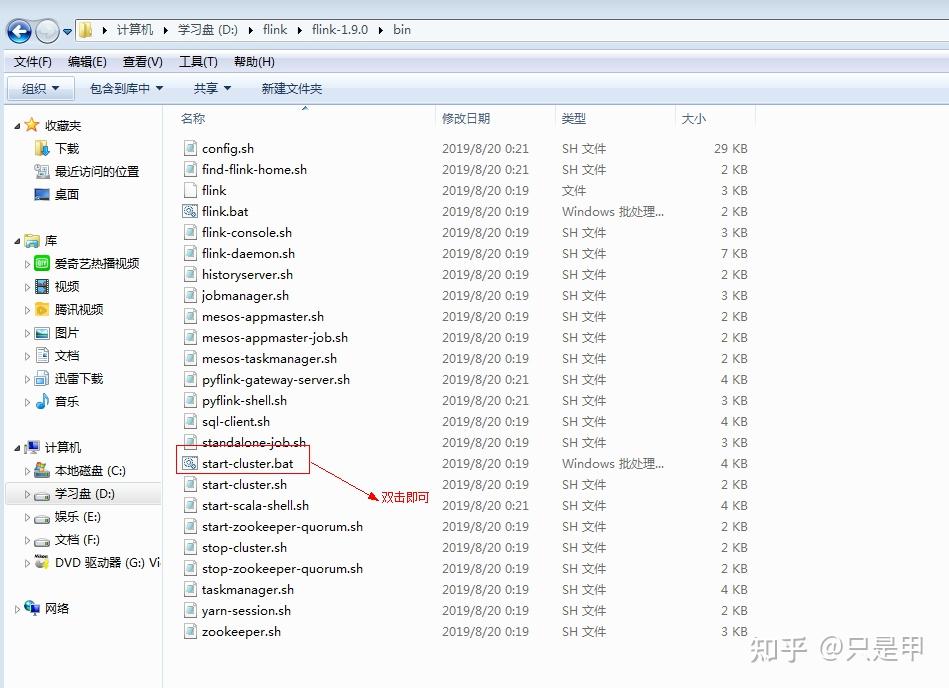Viewport: 949px width, 688px height.
Task: Expand the 视频 library node arrow
Action: [27, 287]
